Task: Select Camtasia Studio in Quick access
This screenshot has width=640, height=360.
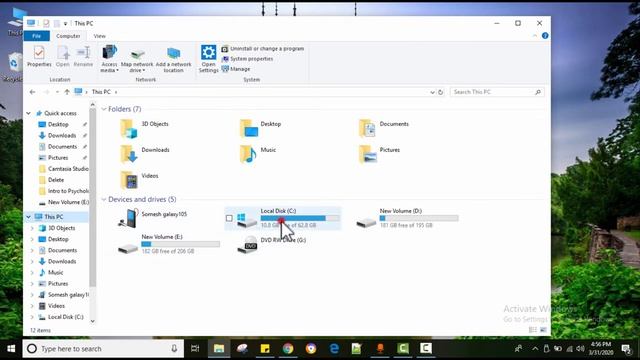Action: tap(64, 169)
